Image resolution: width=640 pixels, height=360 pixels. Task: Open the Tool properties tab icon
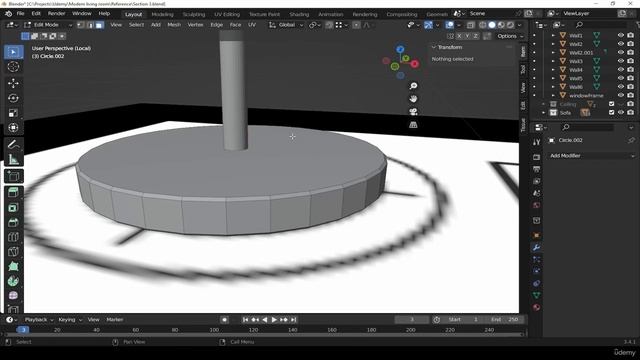pyautogui.click(x=536, y=142)
